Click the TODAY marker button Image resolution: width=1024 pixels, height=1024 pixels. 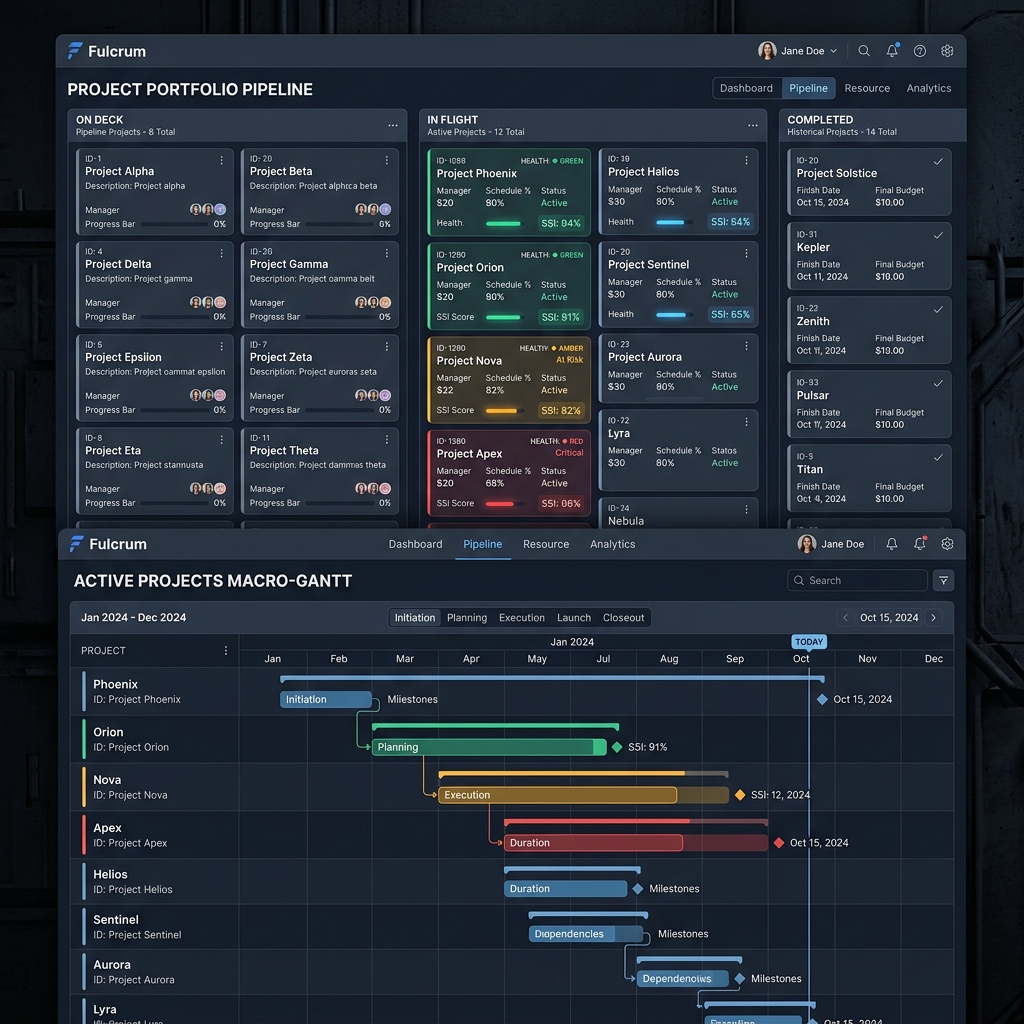click(808, 642)
